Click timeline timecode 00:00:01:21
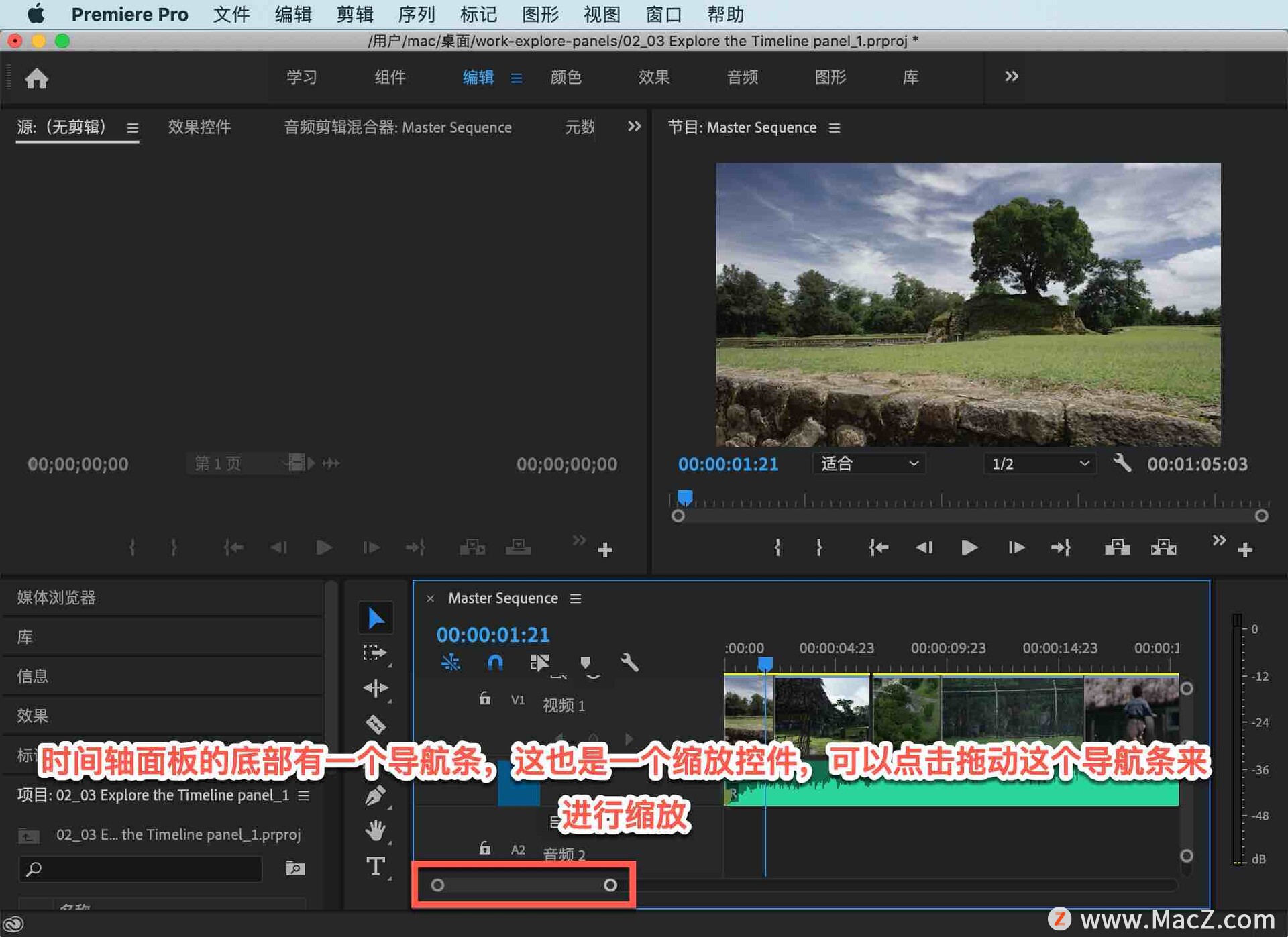The height and width of the screenshot is (937, 1288). (492, 635)
